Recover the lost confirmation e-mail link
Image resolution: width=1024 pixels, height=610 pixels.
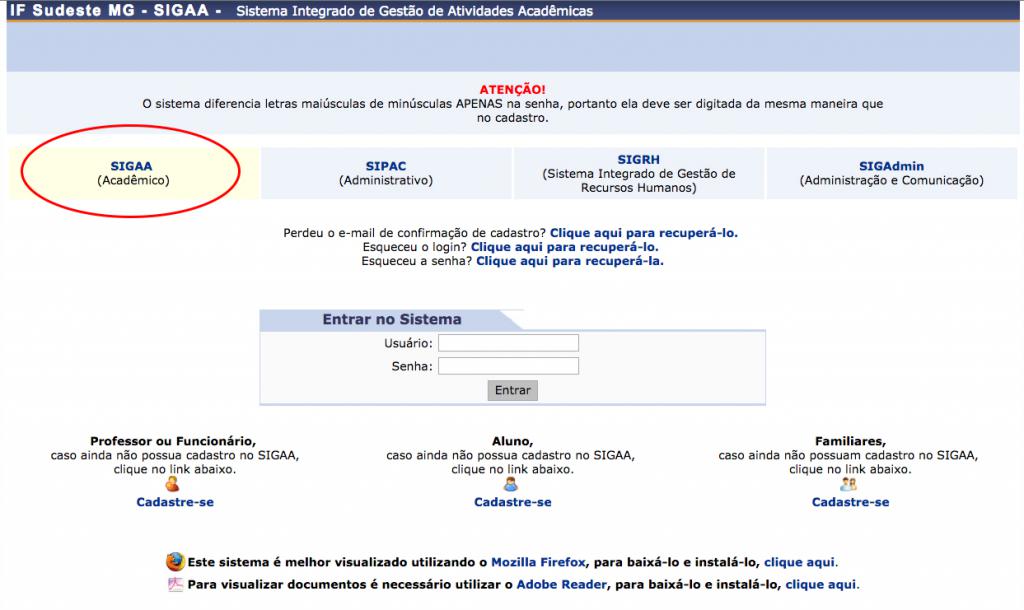tap(643, 233)
